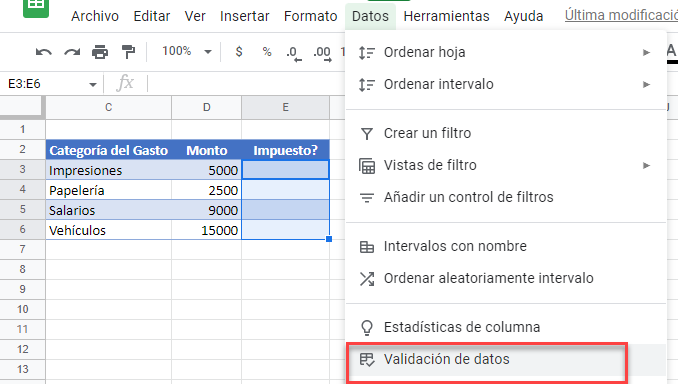Choose Ordenar intervalo from the menu
The width and height of the screenshot is (678, 384).
click(506, 84)
